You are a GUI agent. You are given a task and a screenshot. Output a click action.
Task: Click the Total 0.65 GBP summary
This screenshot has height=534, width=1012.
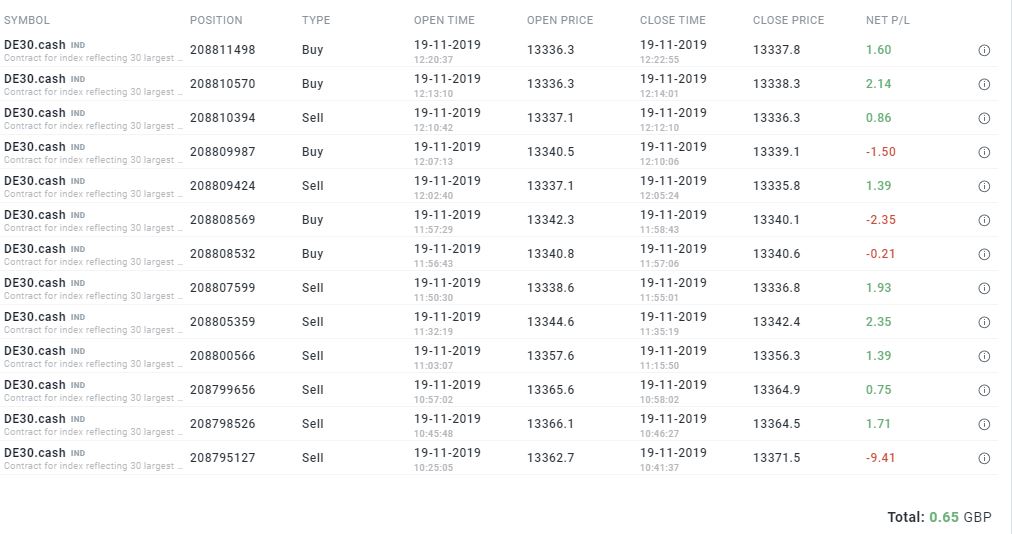(x=939, y=517)
